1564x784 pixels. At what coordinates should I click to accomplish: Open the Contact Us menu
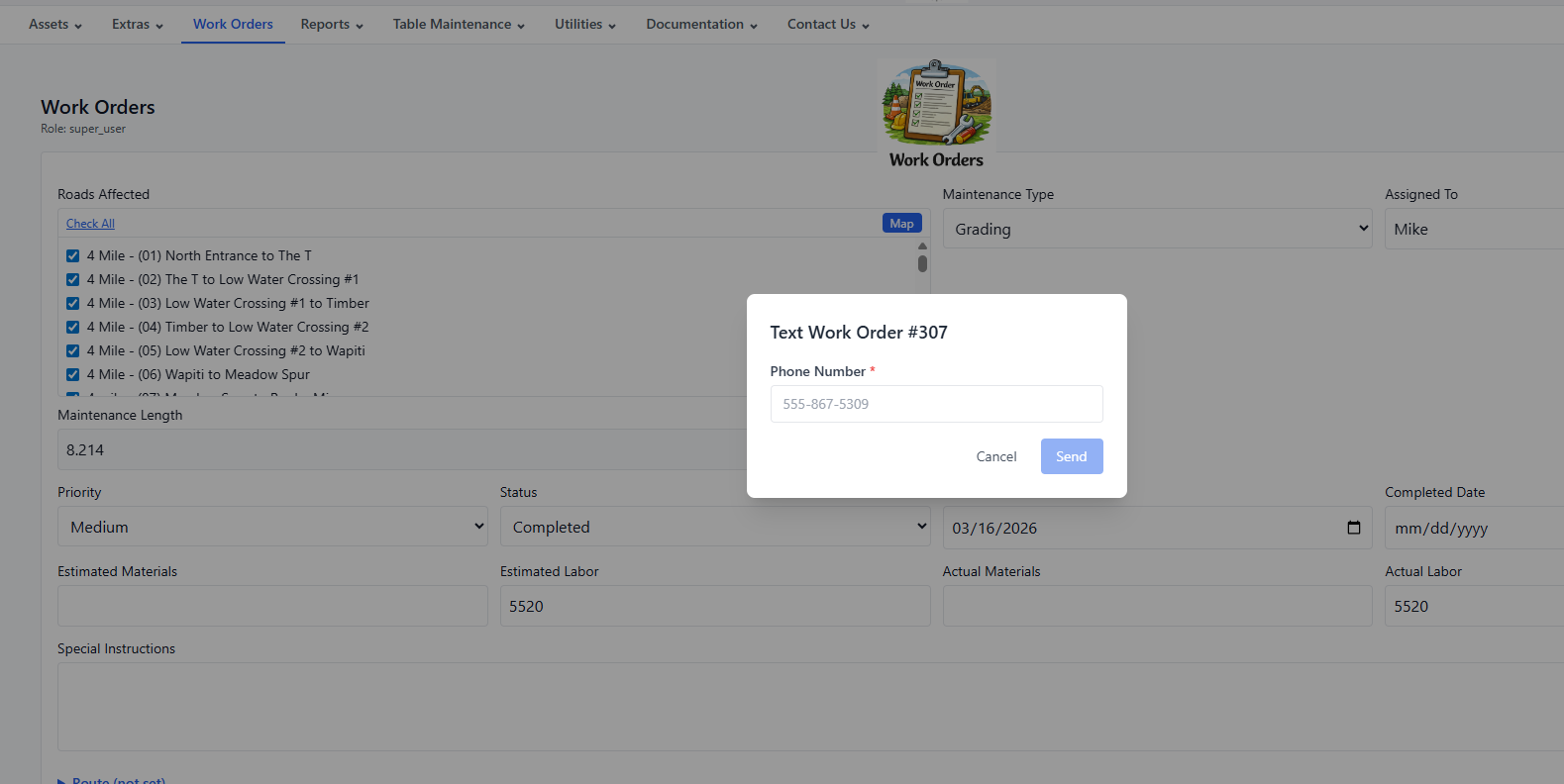pos(828,24)
